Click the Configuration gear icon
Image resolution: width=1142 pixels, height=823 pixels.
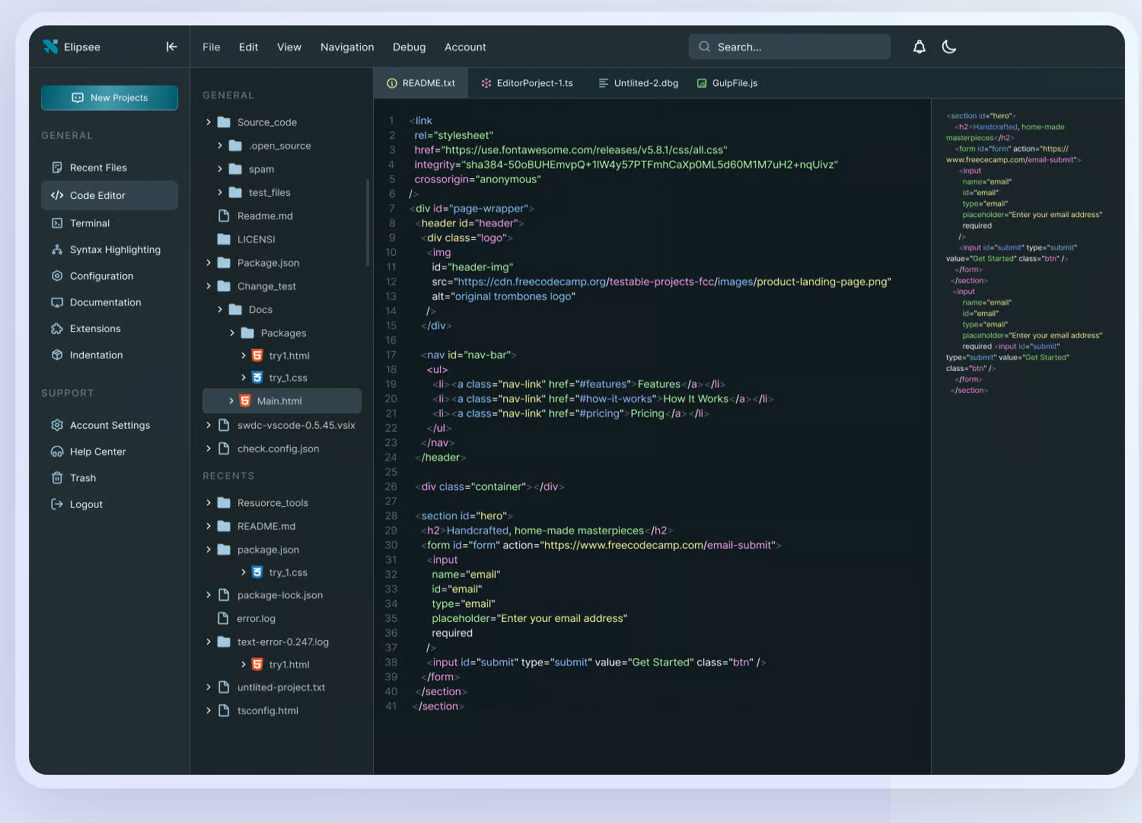(57, 276)
